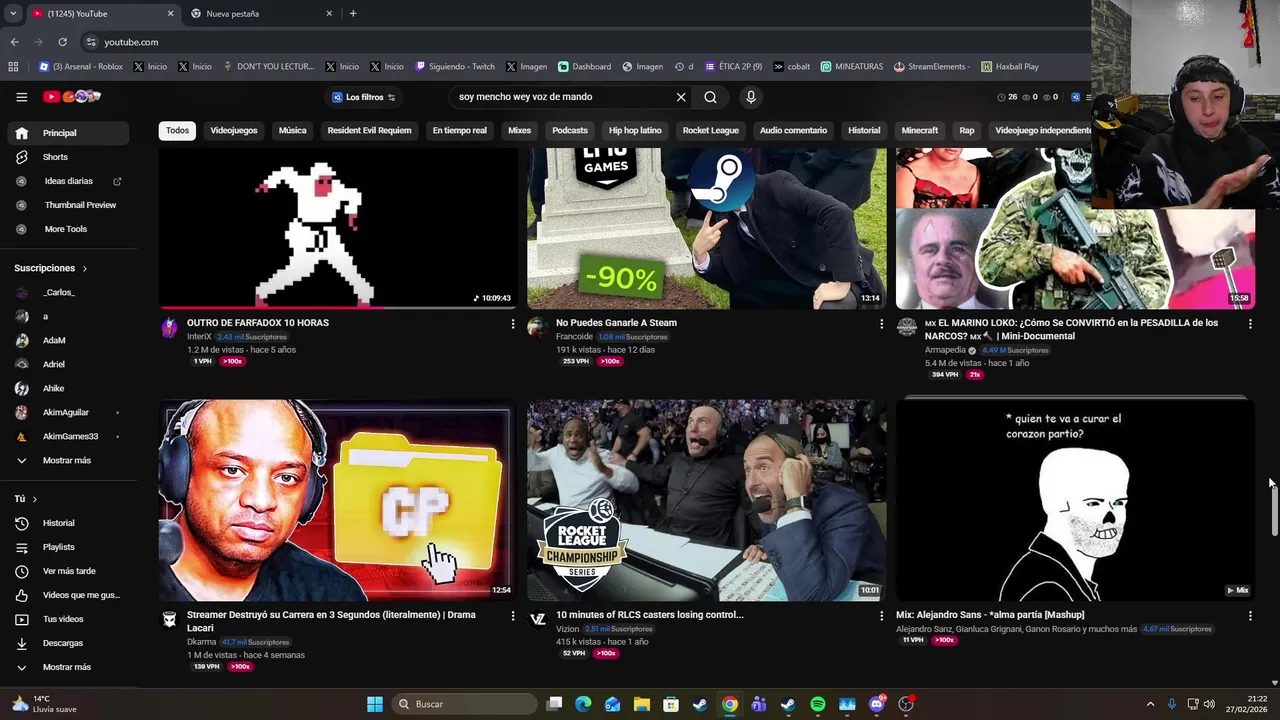Viewport: 1280px width, 720px height.
Task: Go back in Chrome
Action: pos(14,42)
